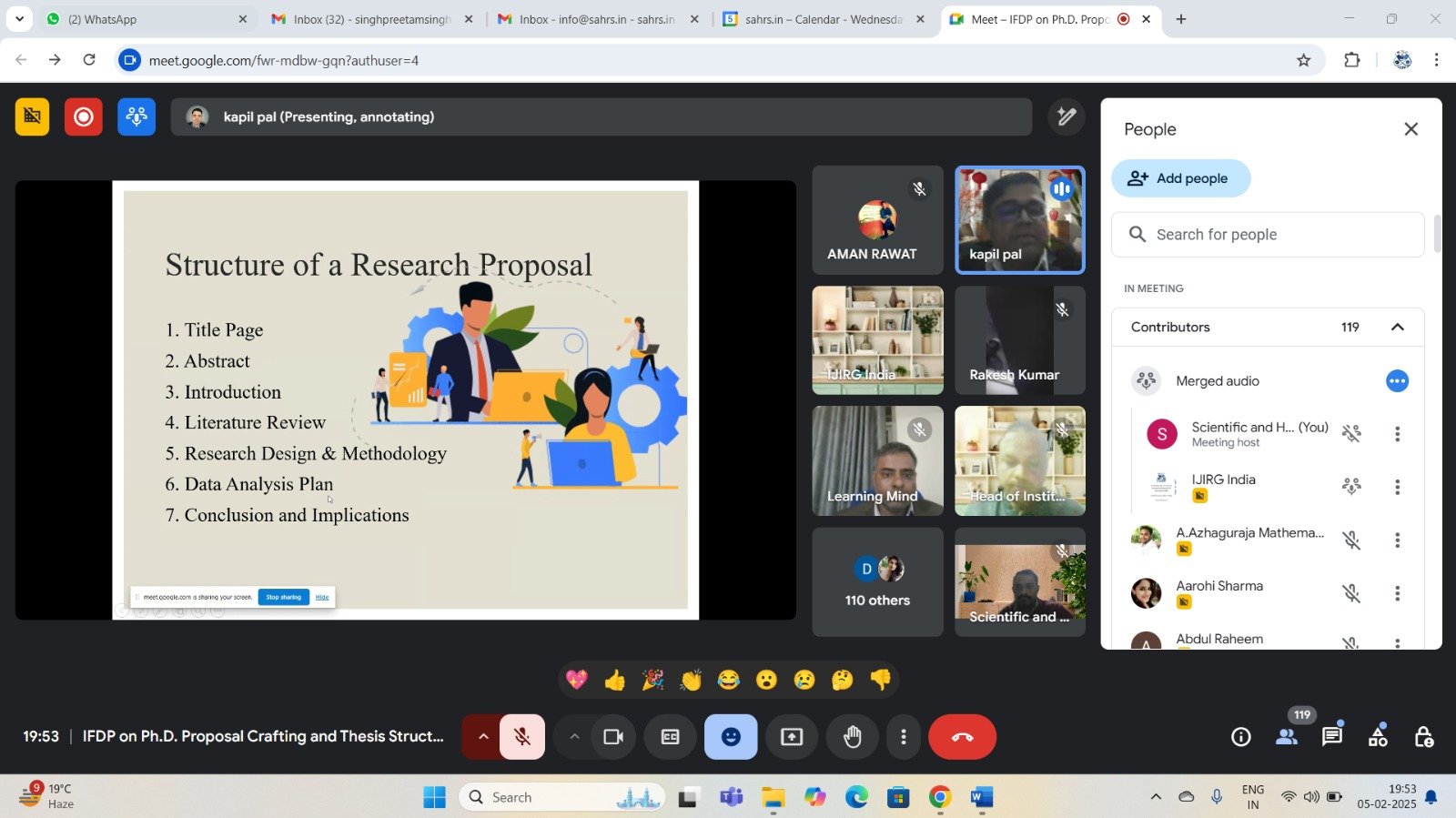Screen dimensions: 1456x818
Task: Click the Add people button
Action: pyautogui.click(x=1180, y=178)
